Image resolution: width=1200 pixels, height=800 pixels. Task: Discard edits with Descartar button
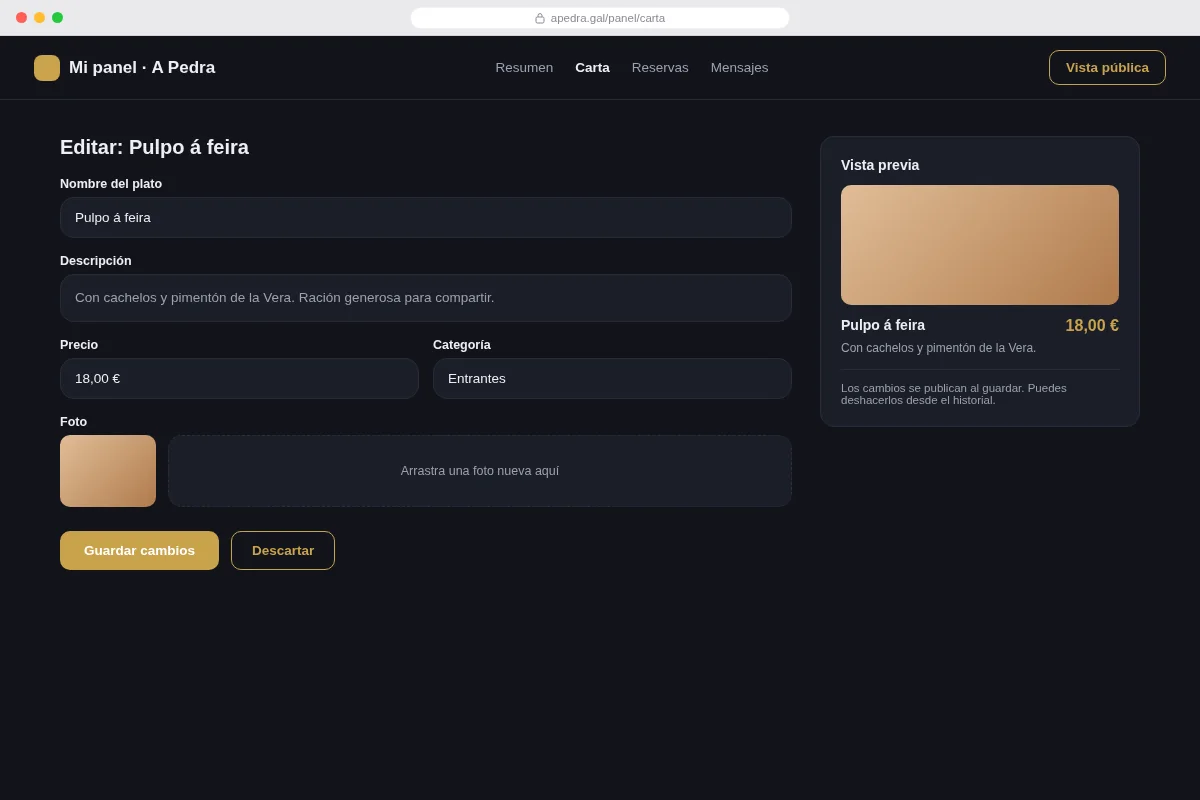click(283, 550)
